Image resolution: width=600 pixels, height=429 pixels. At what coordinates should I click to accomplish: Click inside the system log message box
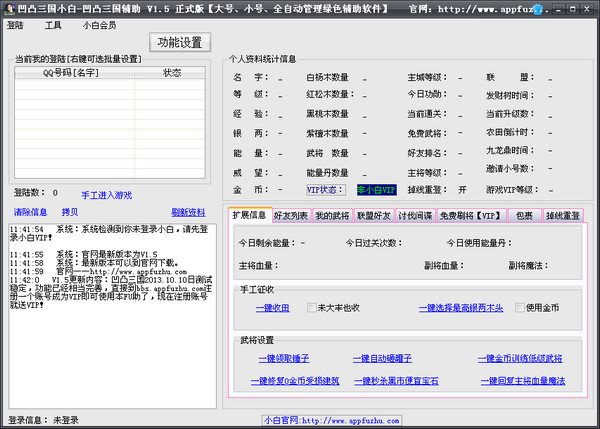[112, 316]
